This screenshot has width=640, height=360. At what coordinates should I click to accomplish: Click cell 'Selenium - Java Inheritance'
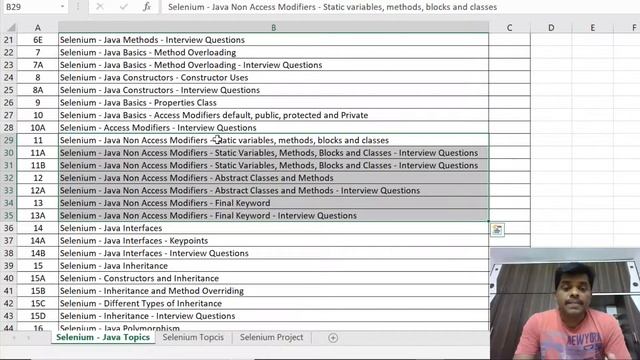coord(273,266)
